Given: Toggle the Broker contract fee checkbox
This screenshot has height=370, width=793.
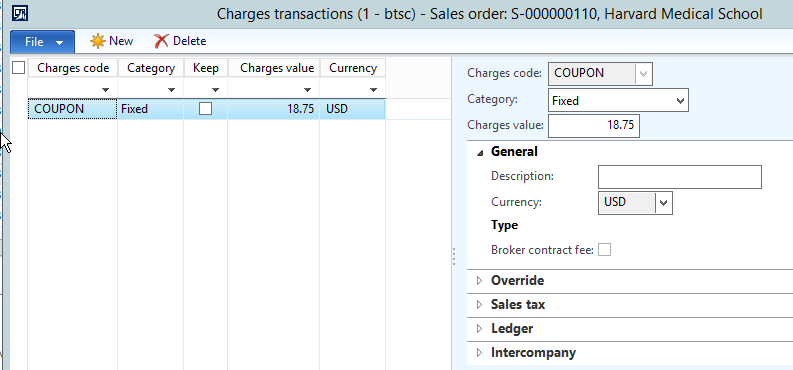Looking at the screenshot, I should click(604, 250).
